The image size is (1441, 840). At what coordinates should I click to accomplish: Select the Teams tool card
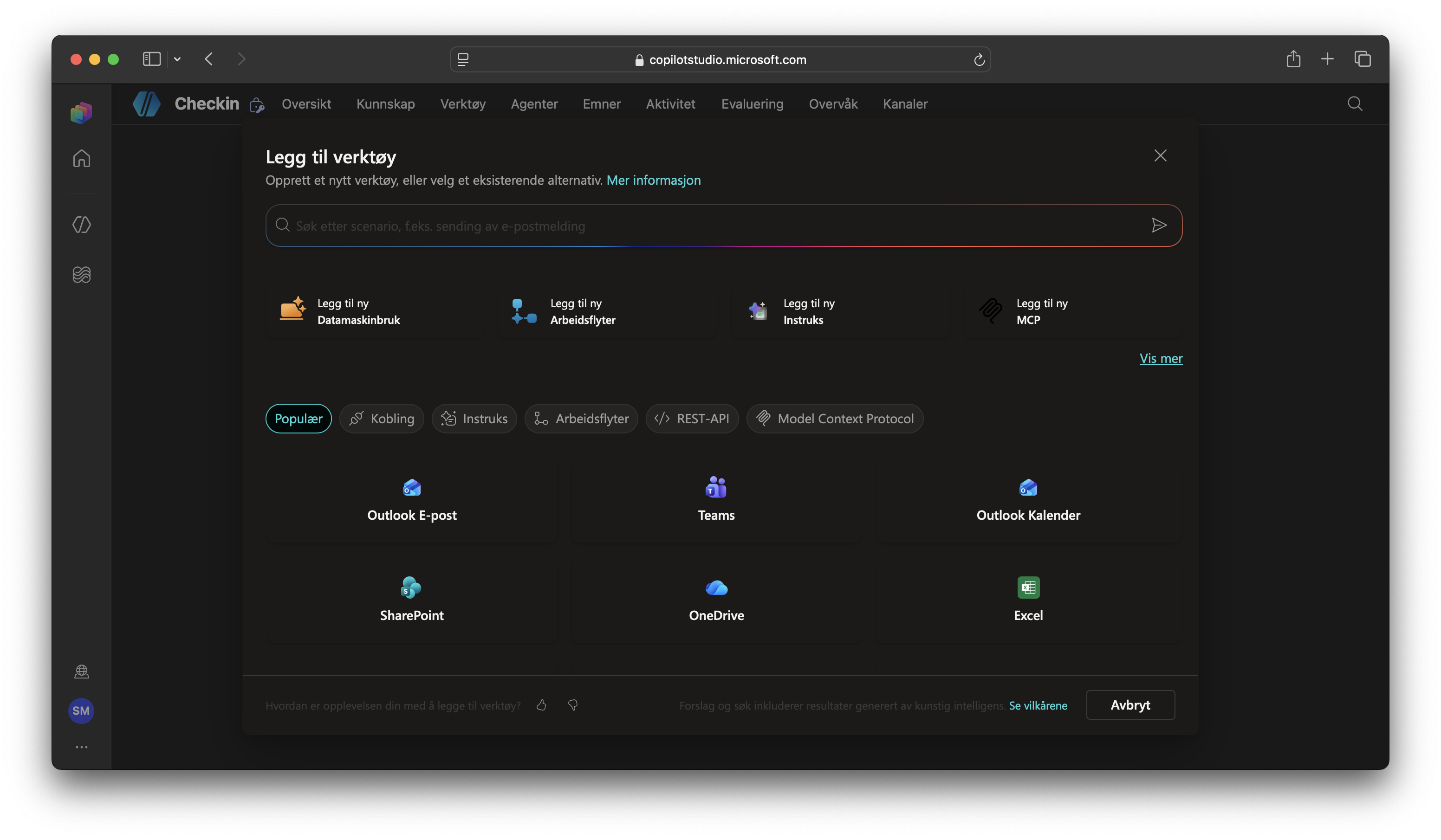(716, 501)
